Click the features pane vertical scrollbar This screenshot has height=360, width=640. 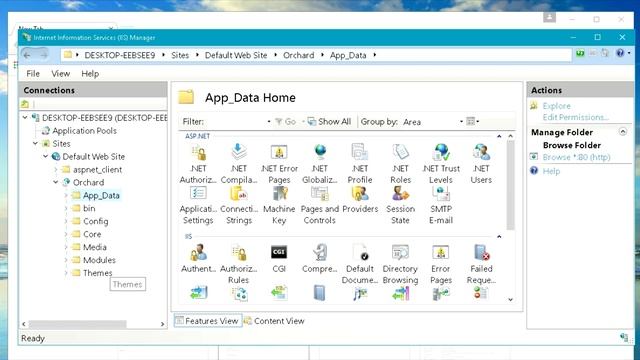(510, 185)
